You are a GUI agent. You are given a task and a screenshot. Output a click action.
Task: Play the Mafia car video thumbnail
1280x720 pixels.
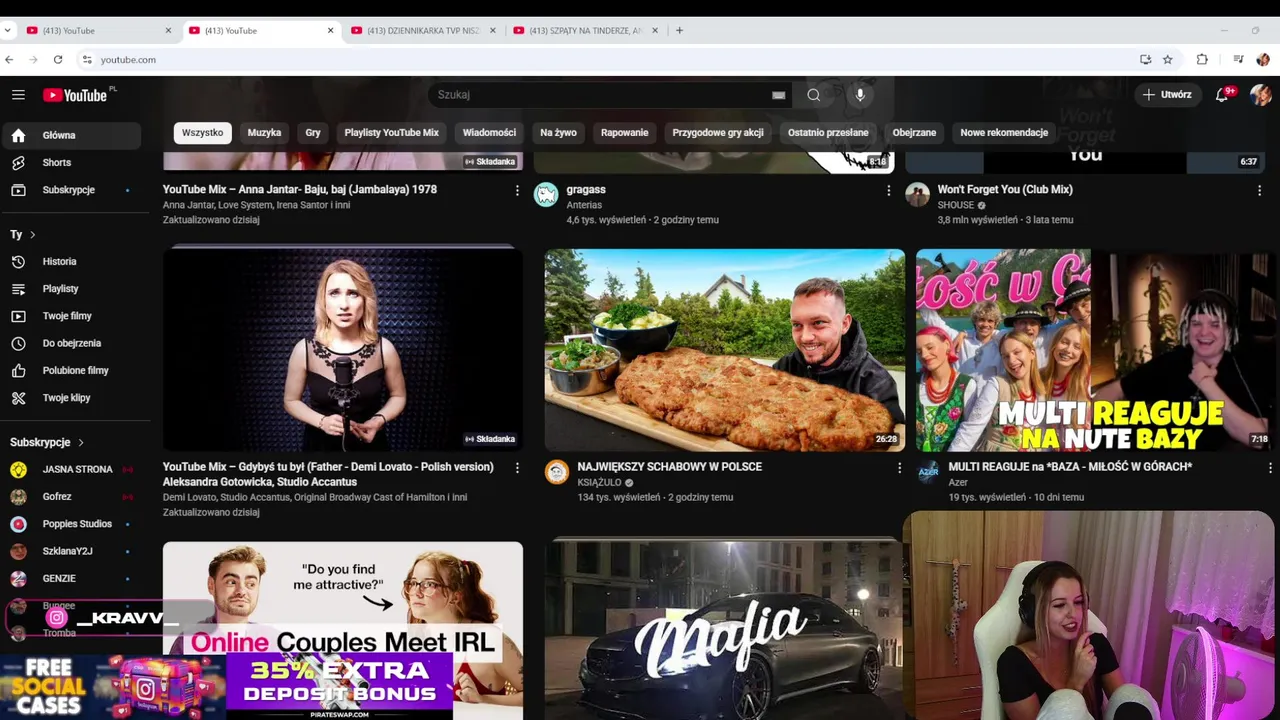tap(724, 630)
